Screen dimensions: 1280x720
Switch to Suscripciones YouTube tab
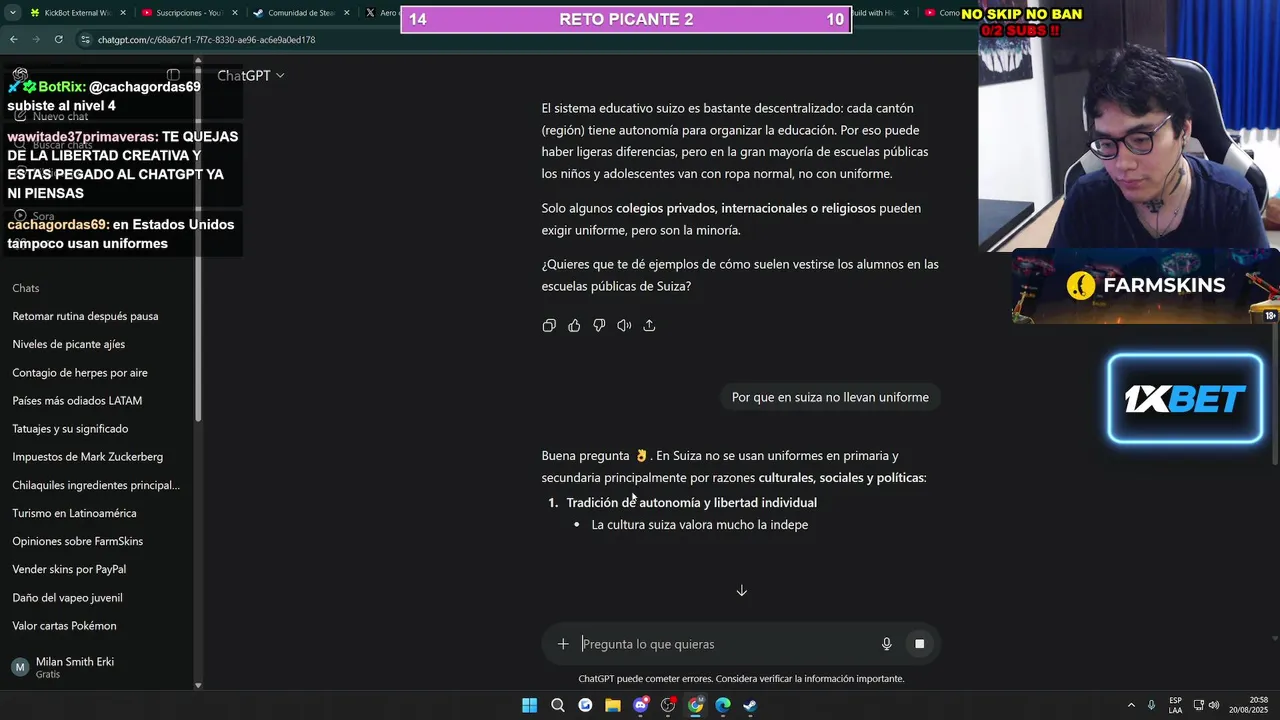189,13
